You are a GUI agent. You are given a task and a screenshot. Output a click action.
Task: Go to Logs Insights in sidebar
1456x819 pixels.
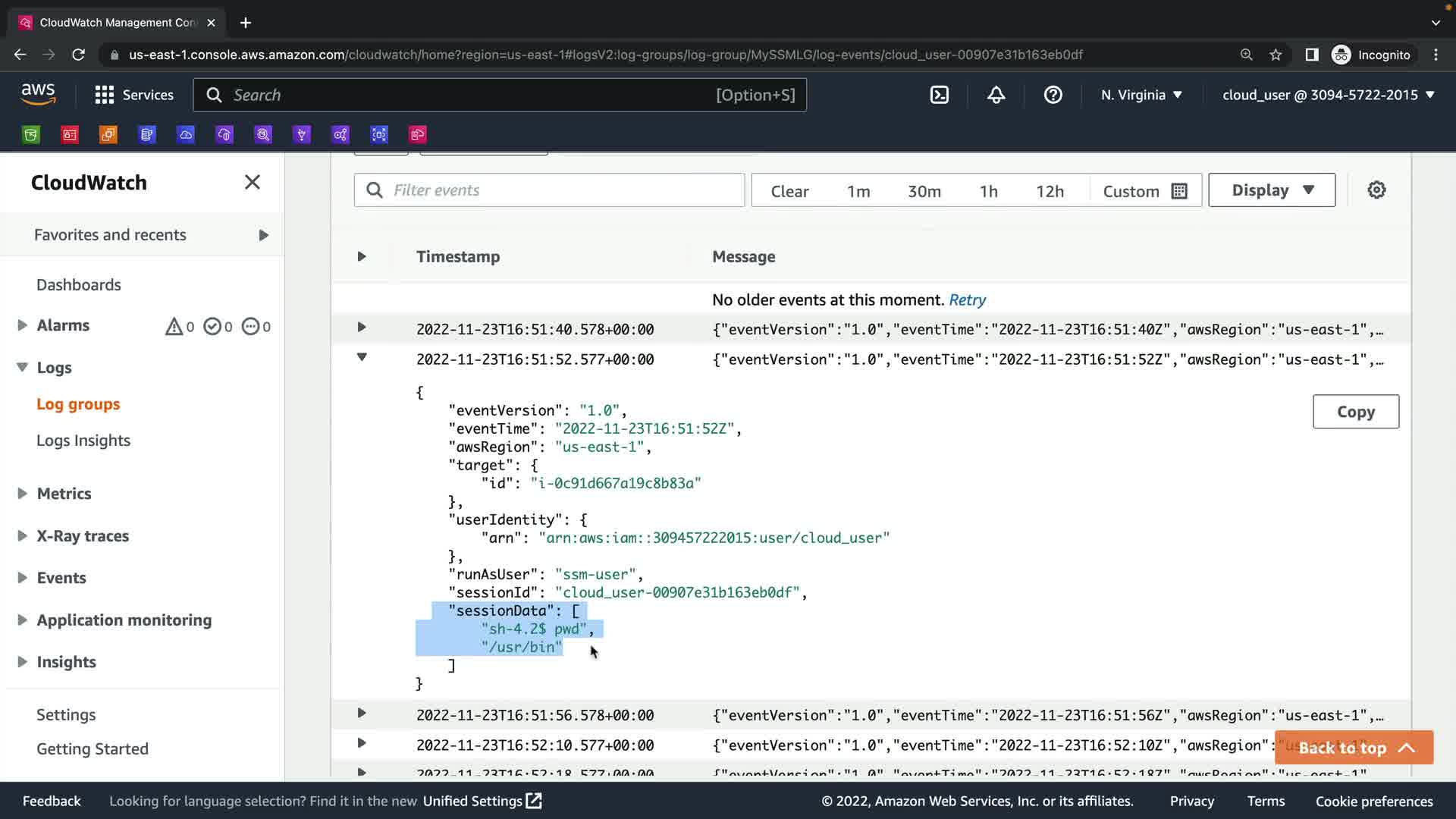pyautogui.click(x=83, y=441)
